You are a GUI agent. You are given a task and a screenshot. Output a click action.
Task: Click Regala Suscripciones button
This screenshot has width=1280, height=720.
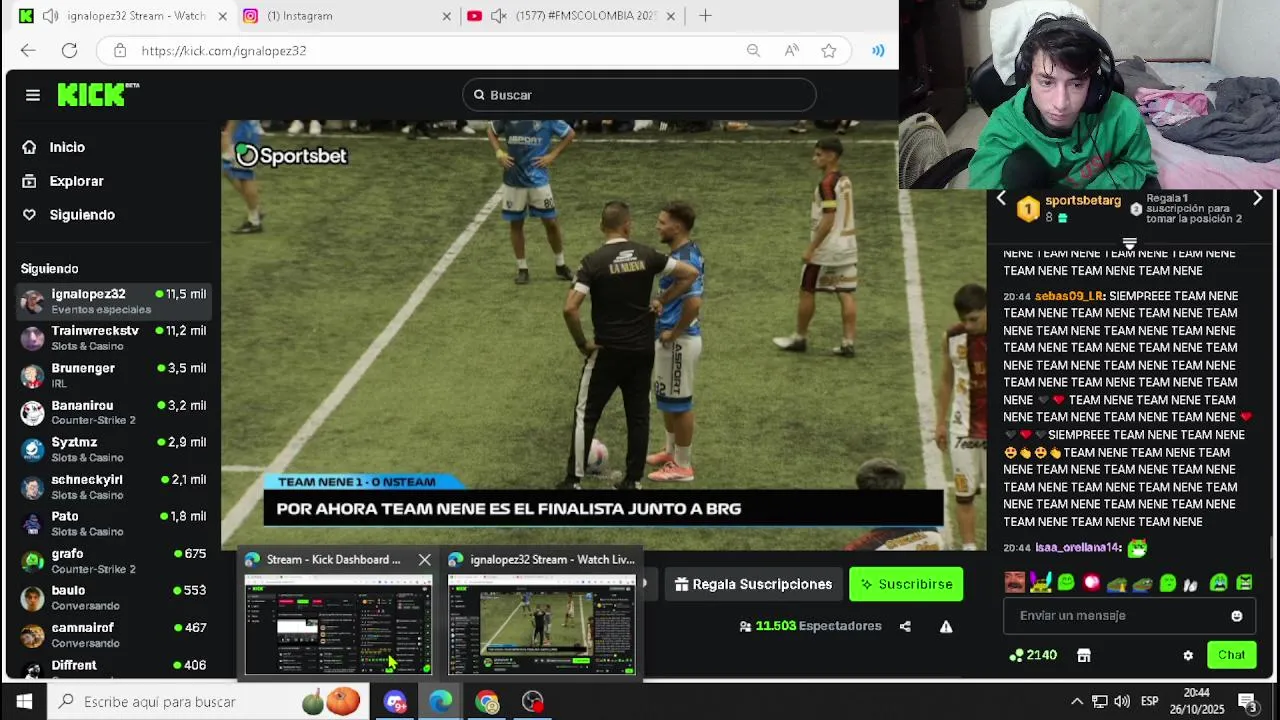[x=754, y=584]
